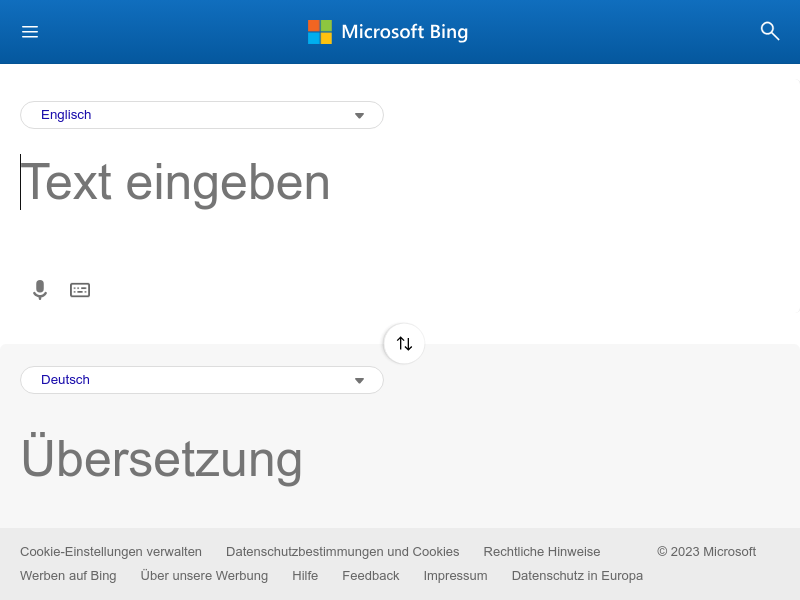Click the Feedback link
Screen dimensions: 800x600
click(370, 576)
